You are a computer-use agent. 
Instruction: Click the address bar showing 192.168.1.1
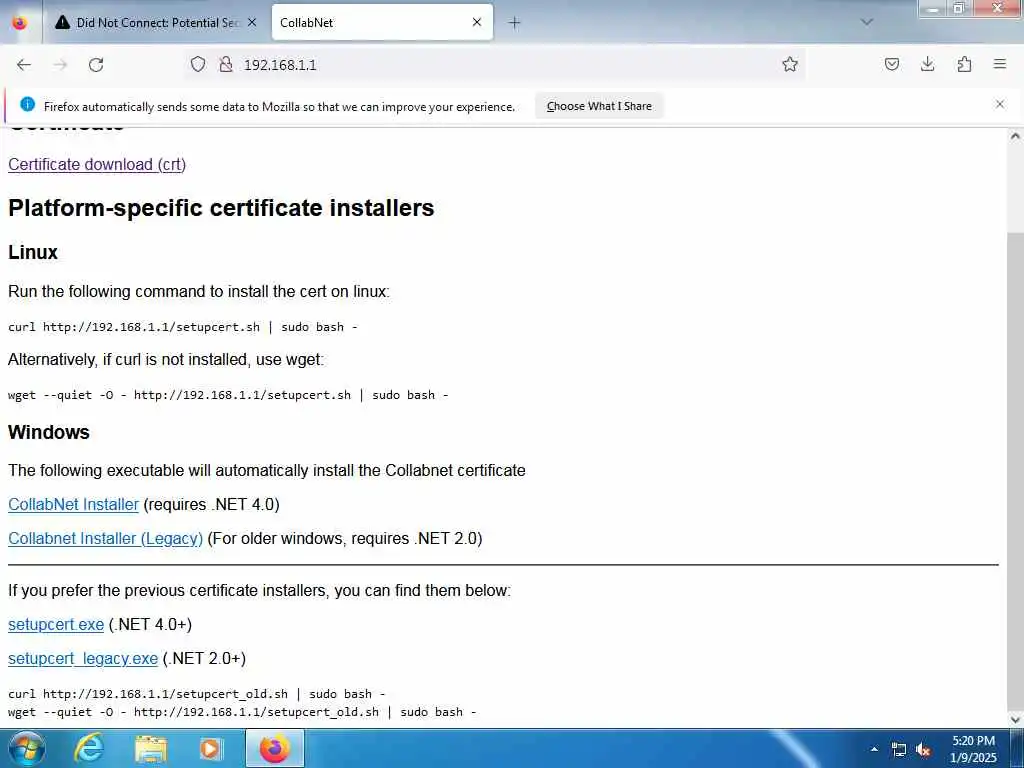(496, 64)
